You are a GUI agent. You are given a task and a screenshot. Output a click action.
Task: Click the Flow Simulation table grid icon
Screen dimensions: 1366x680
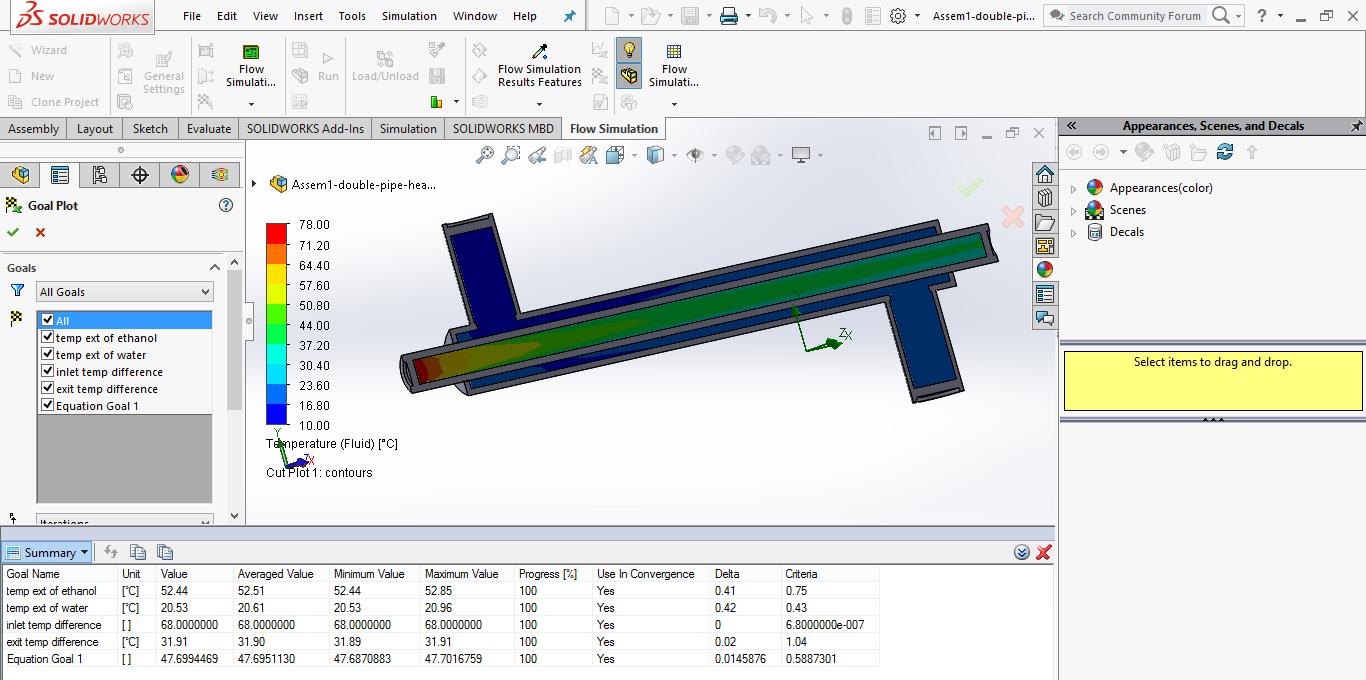point(674,51)
